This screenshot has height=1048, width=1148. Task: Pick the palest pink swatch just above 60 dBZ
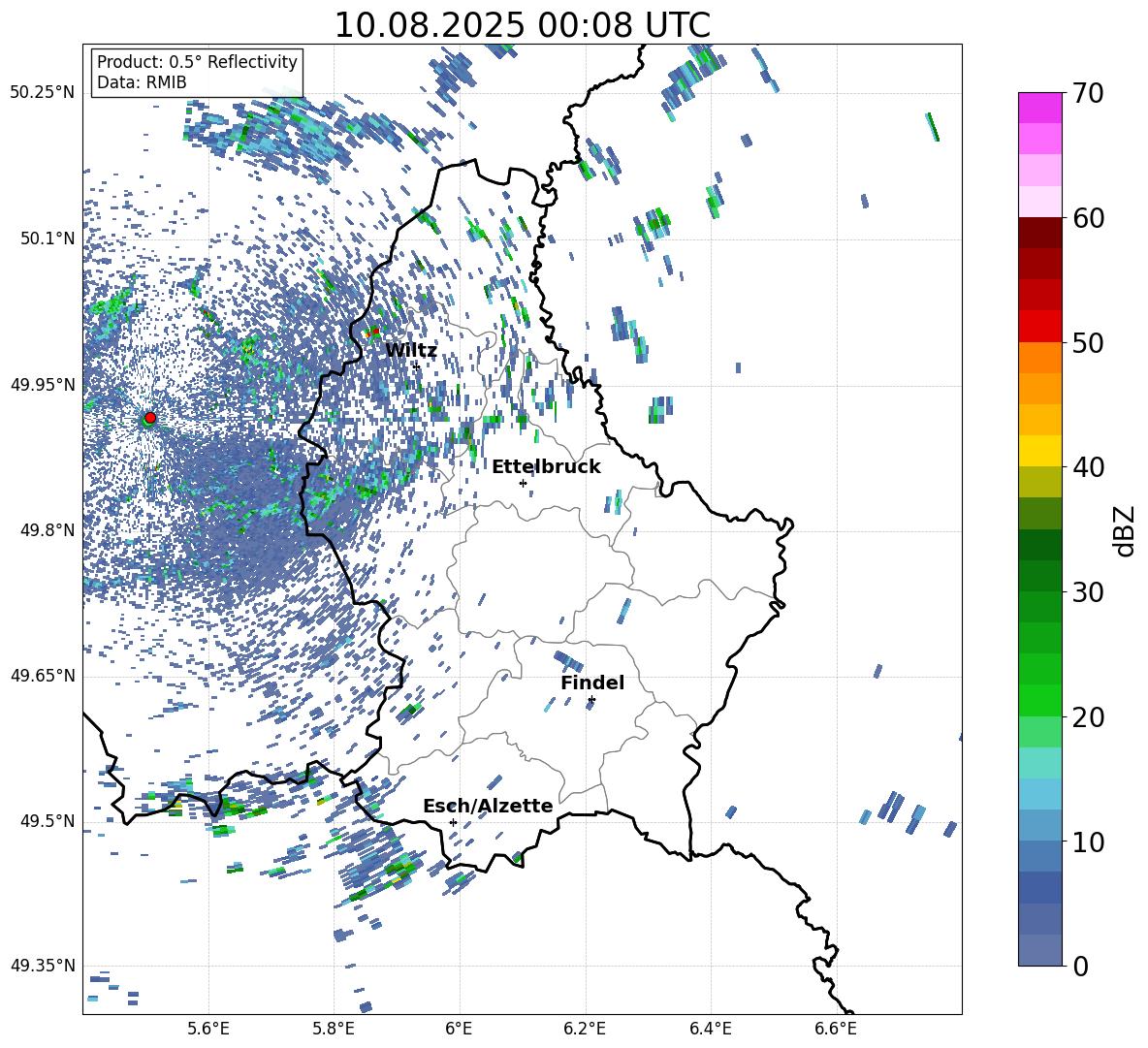coord(1039,202)
